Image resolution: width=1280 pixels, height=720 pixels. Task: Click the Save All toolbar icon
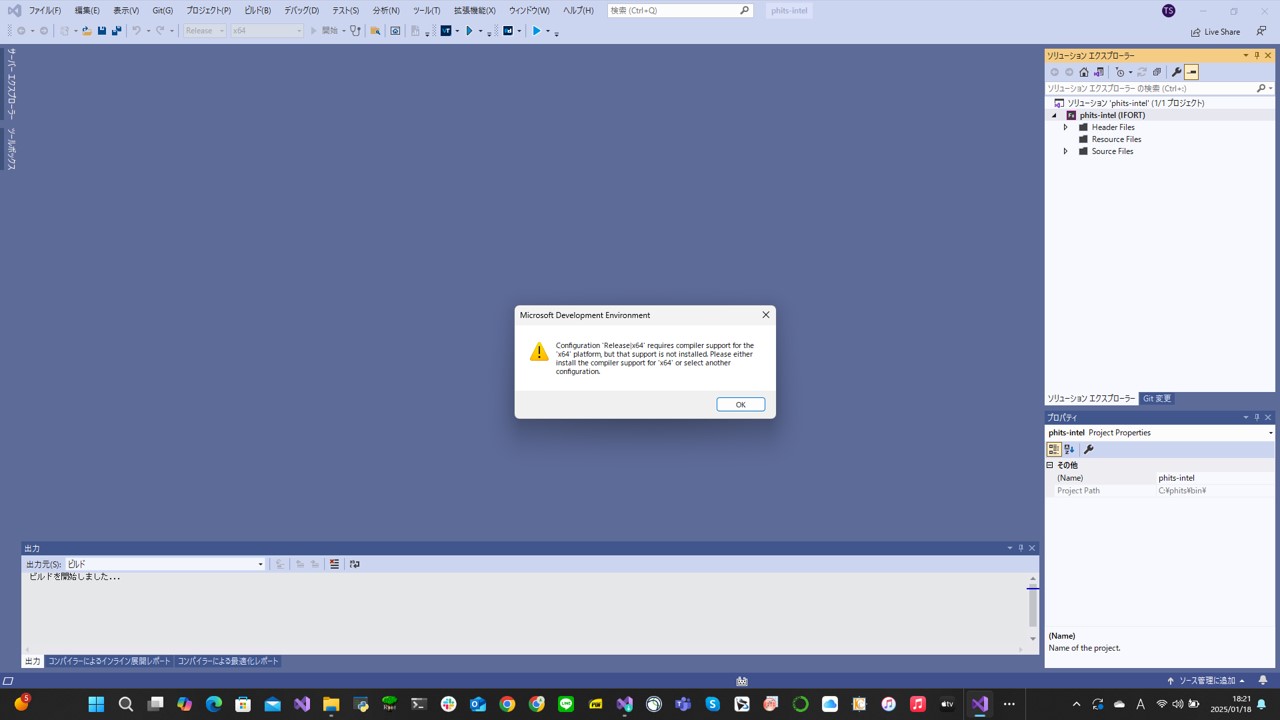(x=116, y=31)
